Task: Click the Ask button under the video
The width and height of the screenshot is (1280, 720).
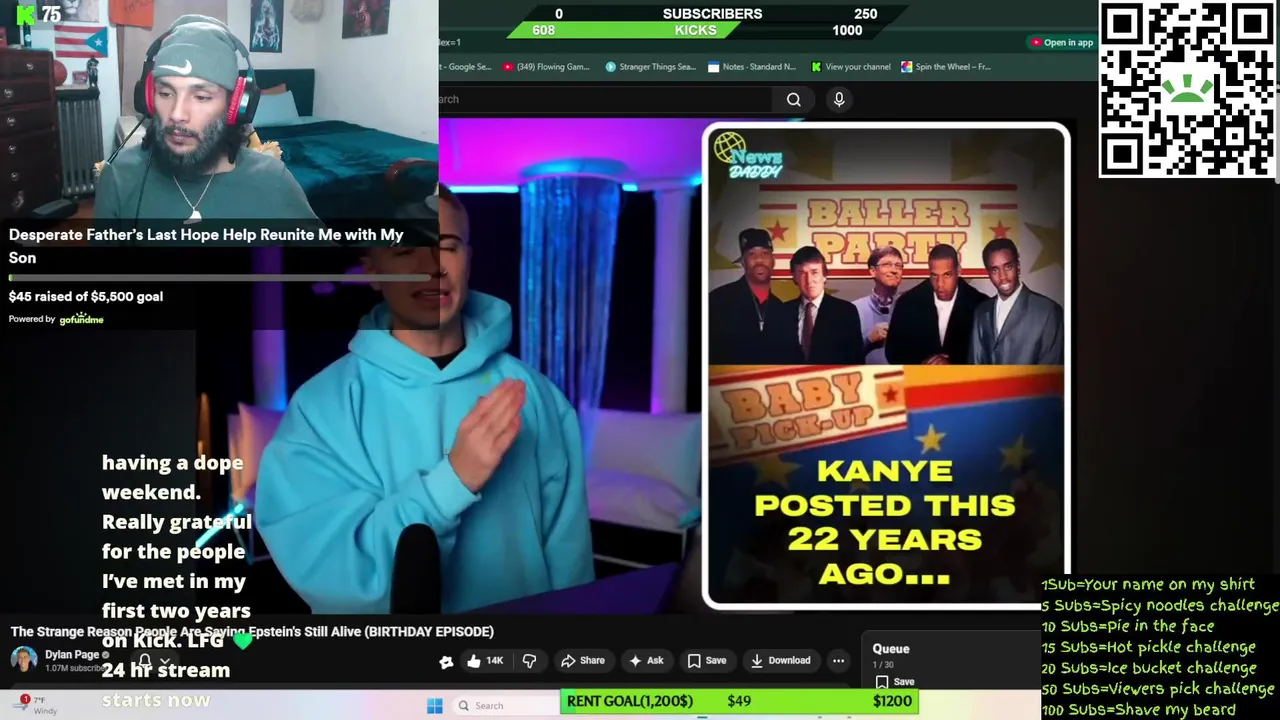Action: click(x=646, y=660)
